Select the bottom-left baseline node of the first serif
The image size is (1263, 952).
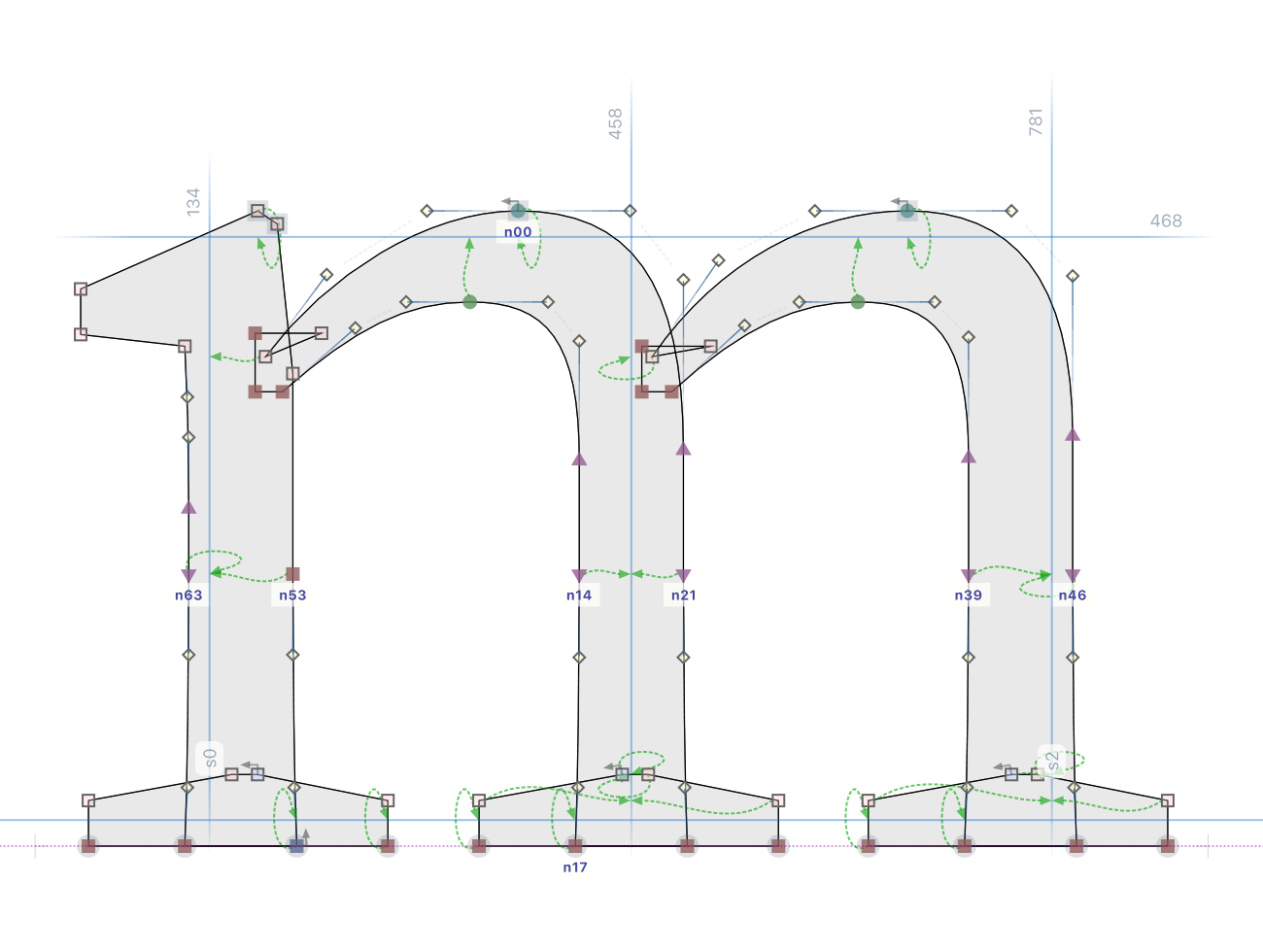click(x=88, y=846)
